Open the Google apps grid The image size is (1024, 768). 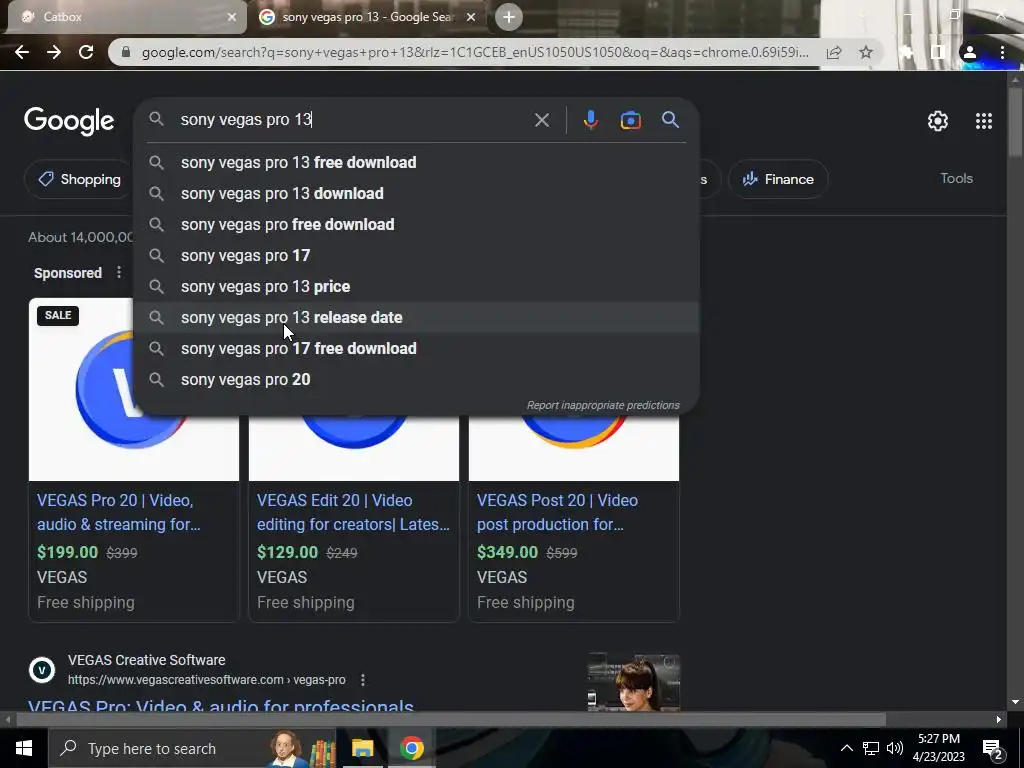pos(984,121)
